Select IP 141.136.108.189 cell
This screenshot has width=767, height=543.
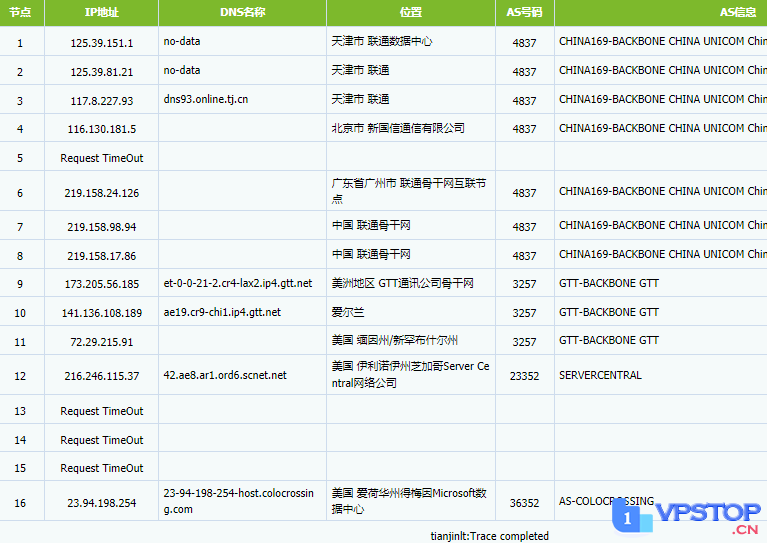102,313
